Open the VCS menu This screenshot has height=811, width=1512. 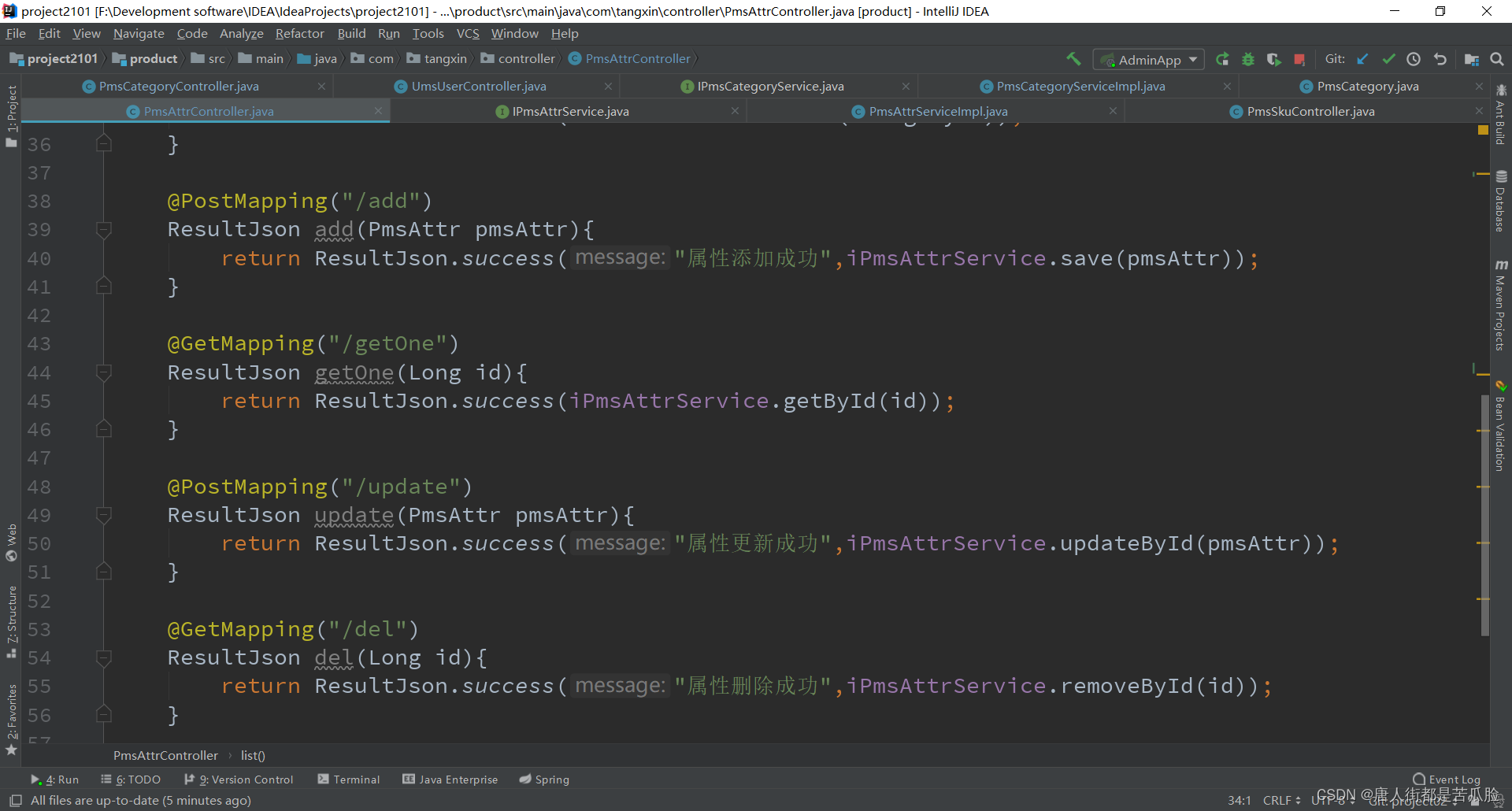pos(468,33)
